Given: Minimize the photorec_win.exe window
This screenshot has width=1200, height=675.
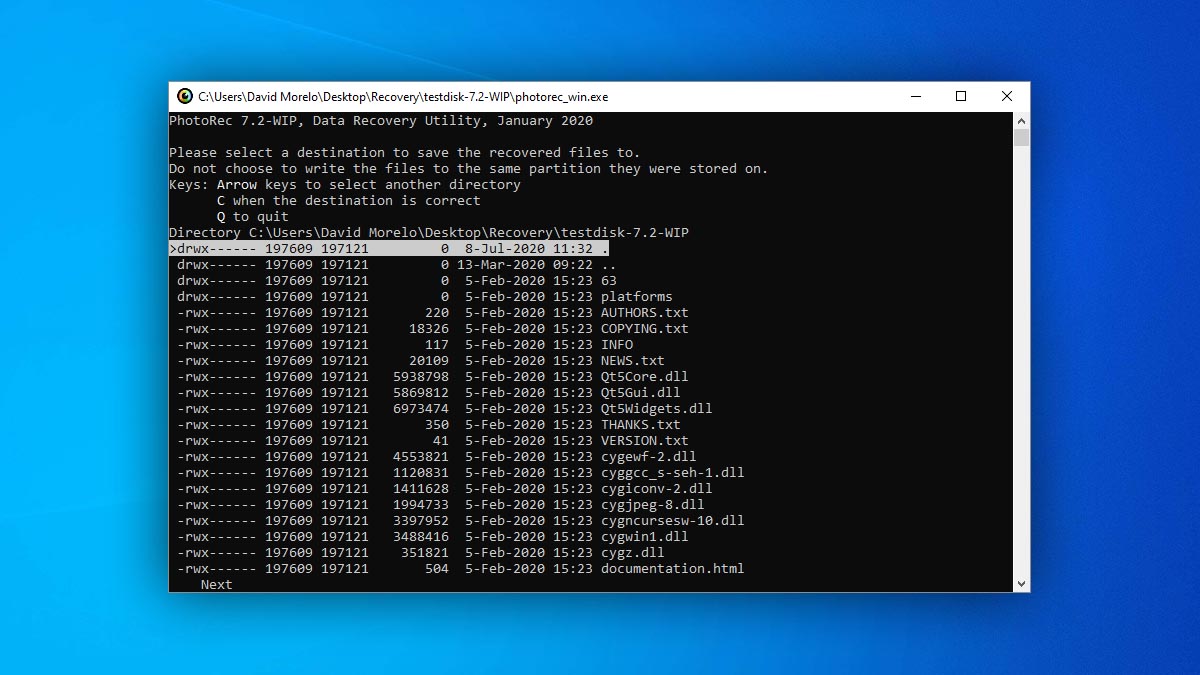Looking at the screenshot, I should [x=916, y=97].
